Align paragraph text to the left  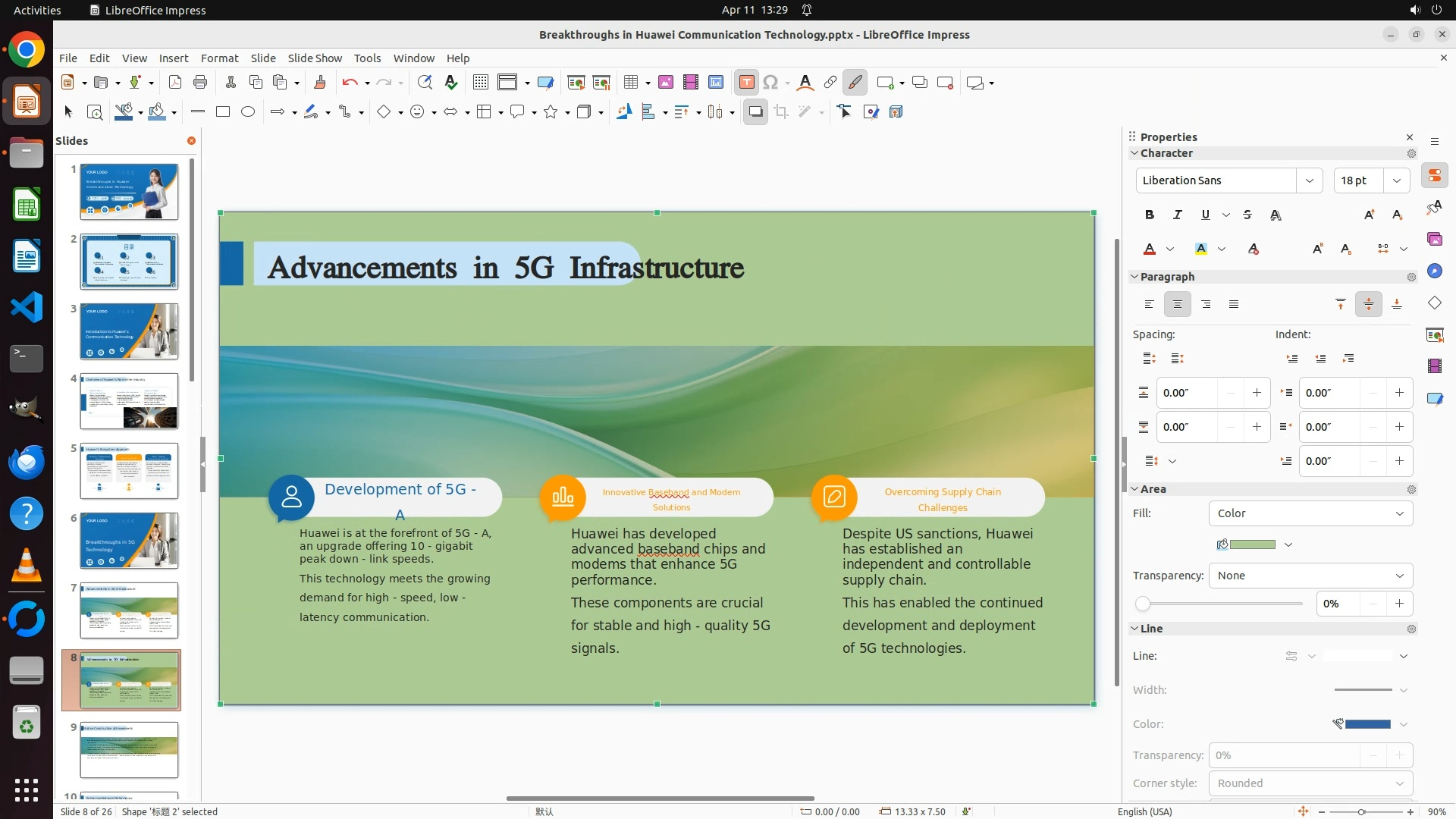coord(1150,305)
